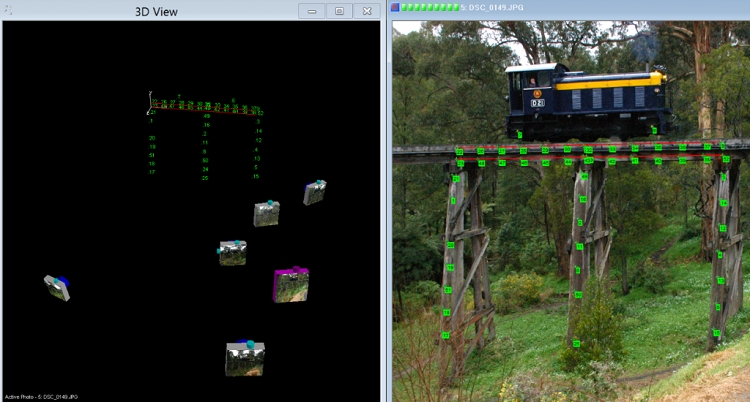
Task: Close the 3D View window
Action: (x=366, y=10)
